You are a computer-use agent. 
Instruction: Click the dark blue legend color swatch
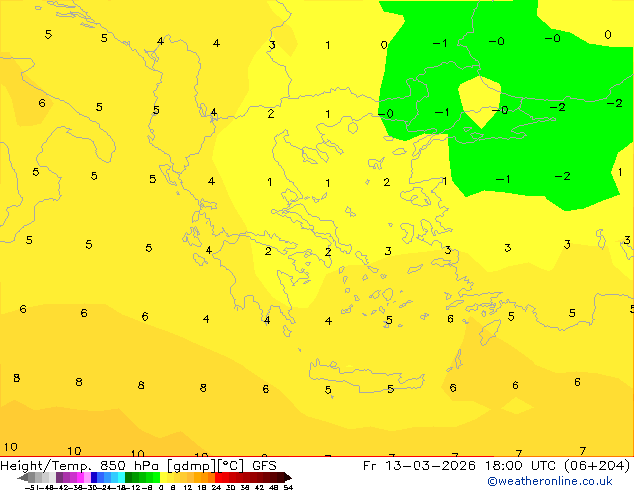[x=94, y=477]
